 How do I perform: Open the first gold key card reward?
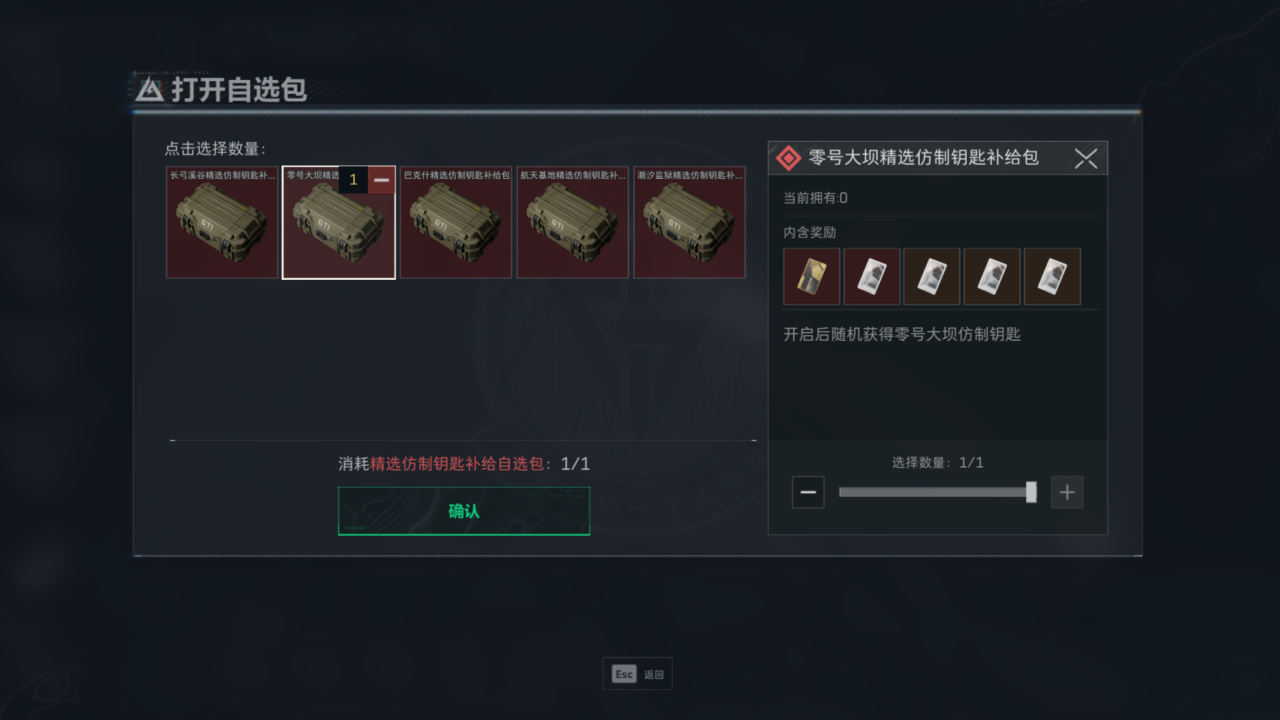pyautogui.click(x=812, y=276)
